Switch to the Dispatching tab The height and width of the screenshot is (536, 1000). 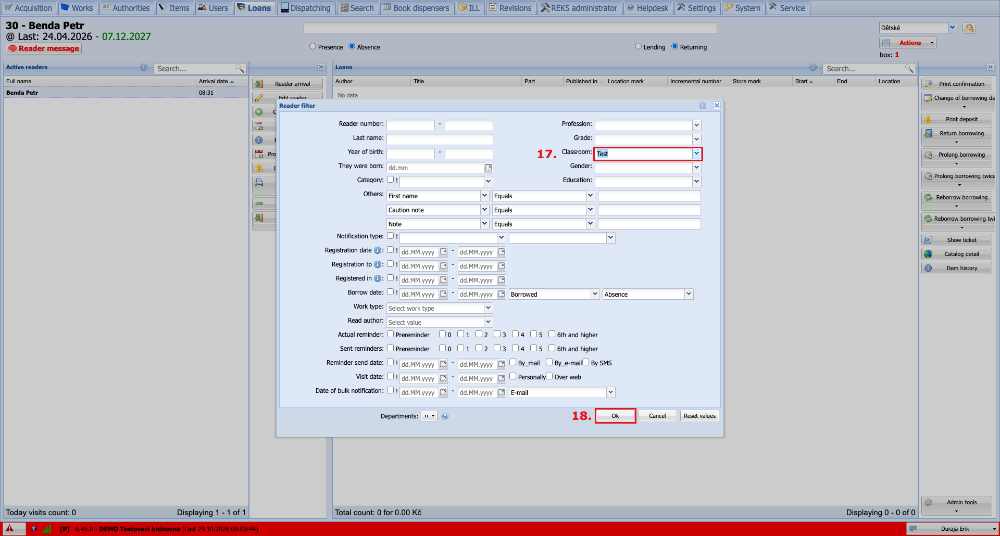pyautogui.click(x=305, y=8)
